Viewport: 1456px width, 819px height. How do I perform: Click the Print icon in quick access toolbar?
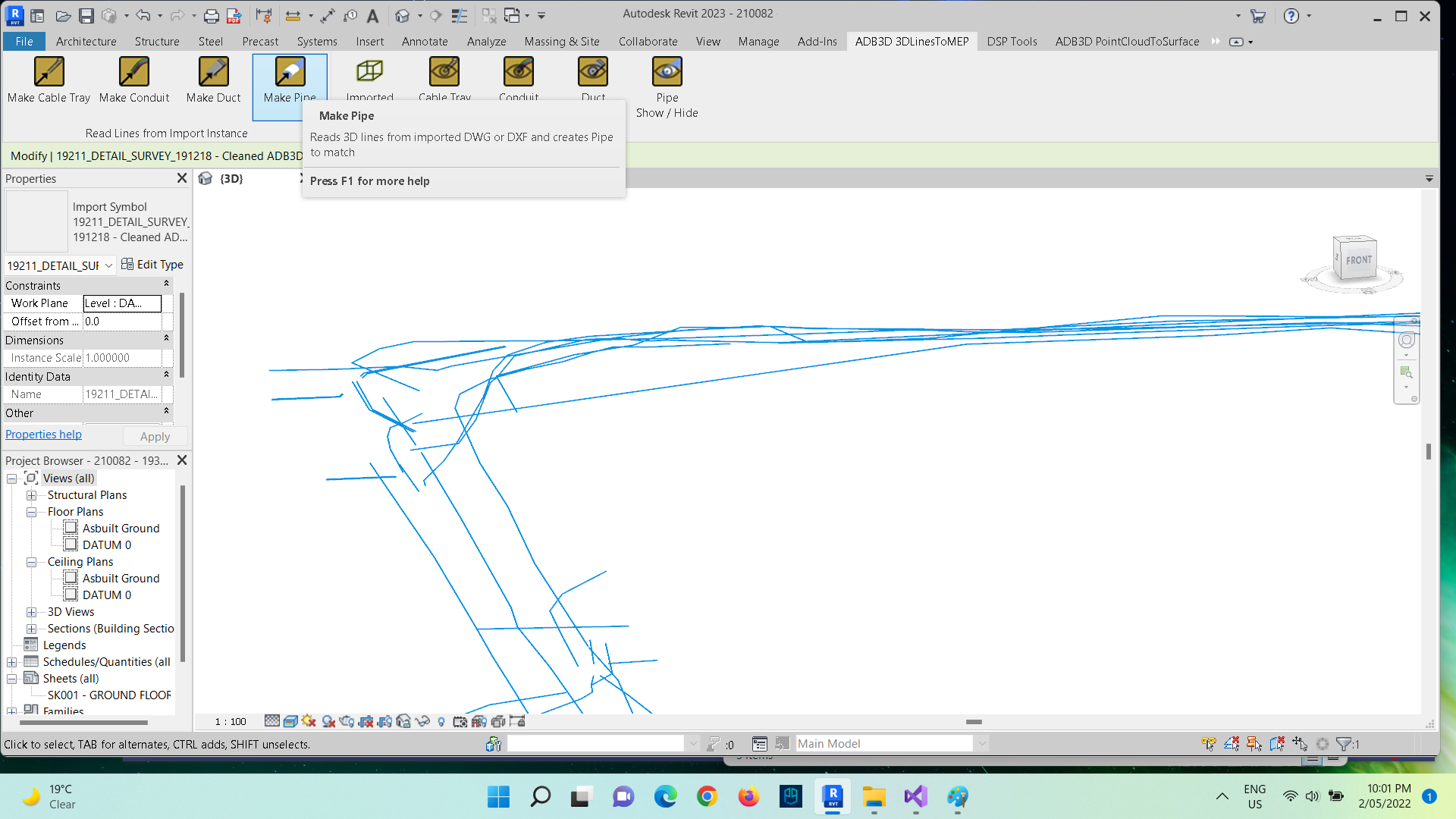click(211, 15)
